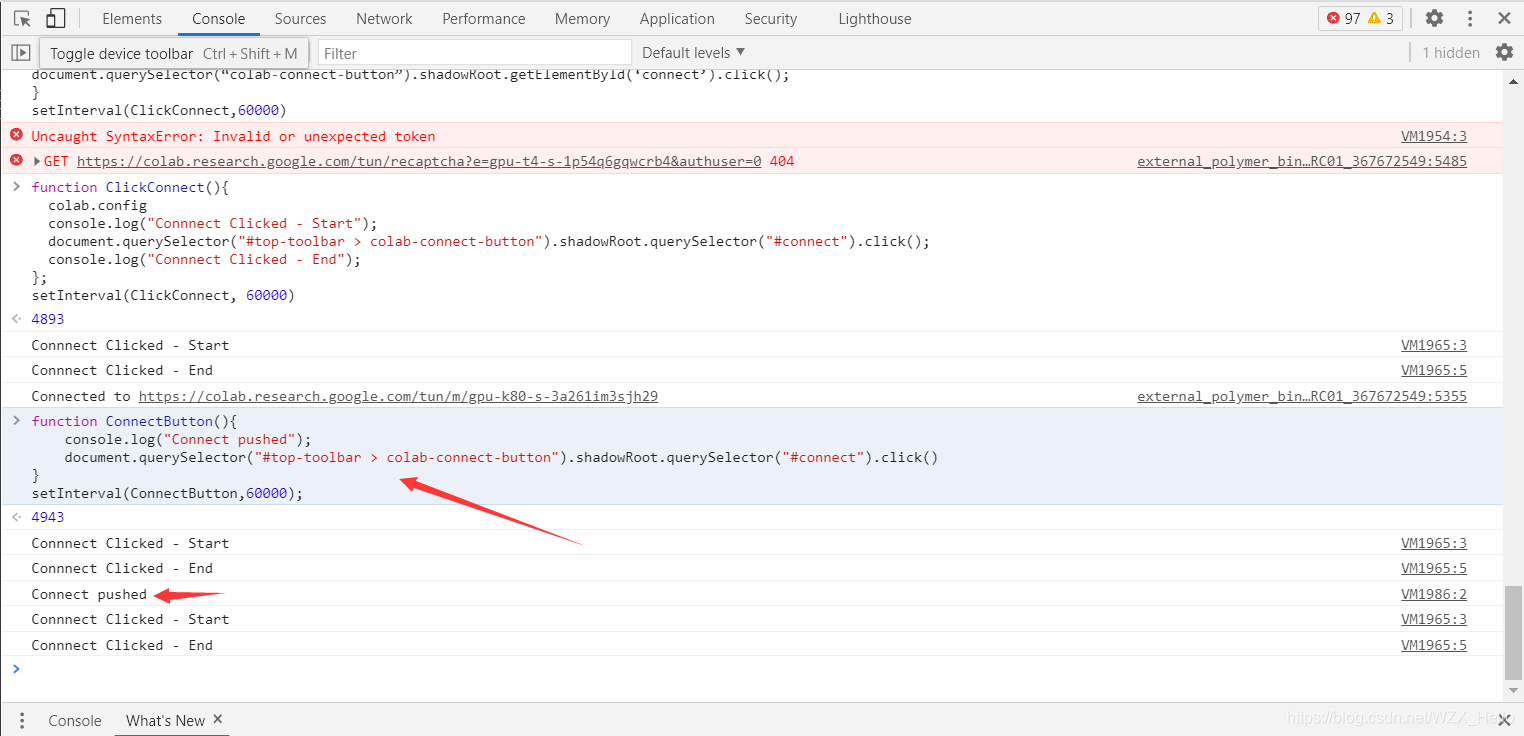Click the yellow warning count 3
Image resolution: width=1524 pixels, height=736 pixels.
[x=1381, y=18]
